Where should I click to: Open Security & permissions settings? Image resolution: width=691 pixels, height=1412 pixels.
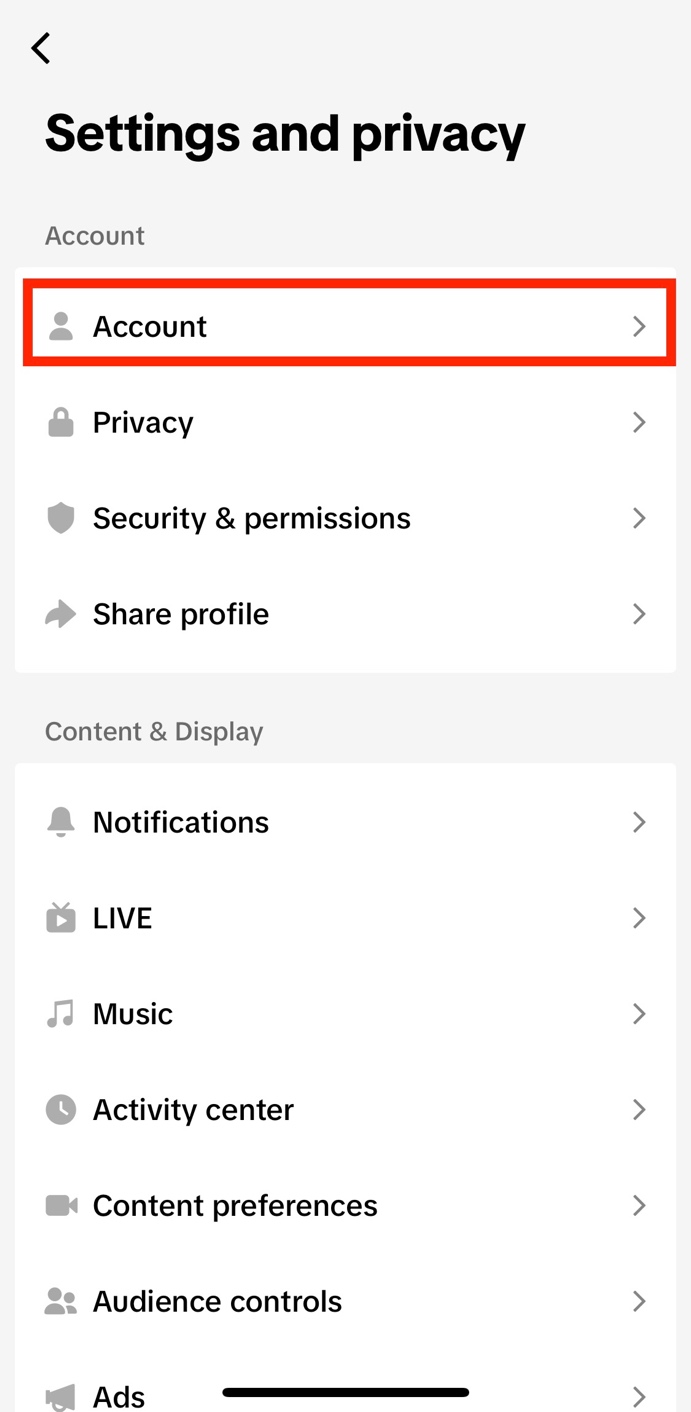[x=251, y=518]
